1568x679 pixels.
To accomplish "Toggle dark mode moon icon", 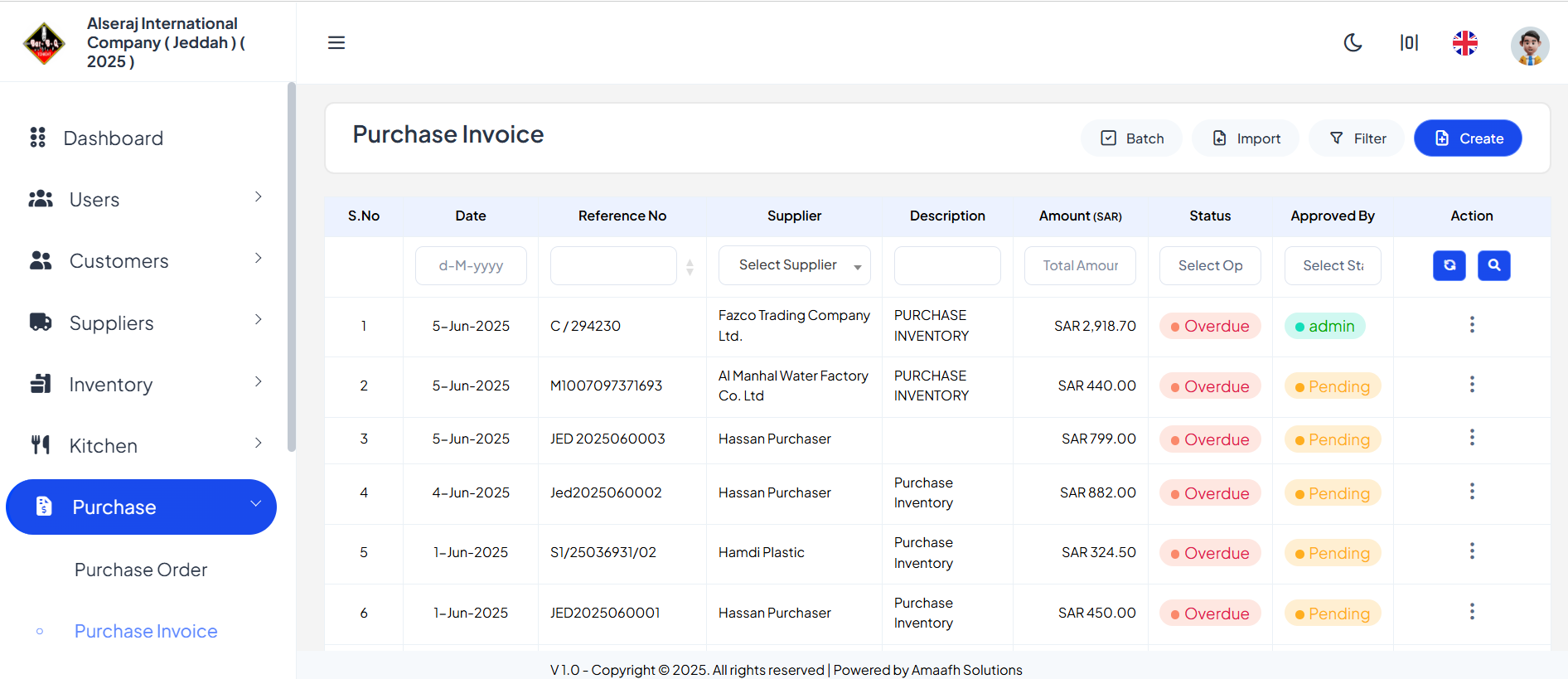I will coord(1353,42).
